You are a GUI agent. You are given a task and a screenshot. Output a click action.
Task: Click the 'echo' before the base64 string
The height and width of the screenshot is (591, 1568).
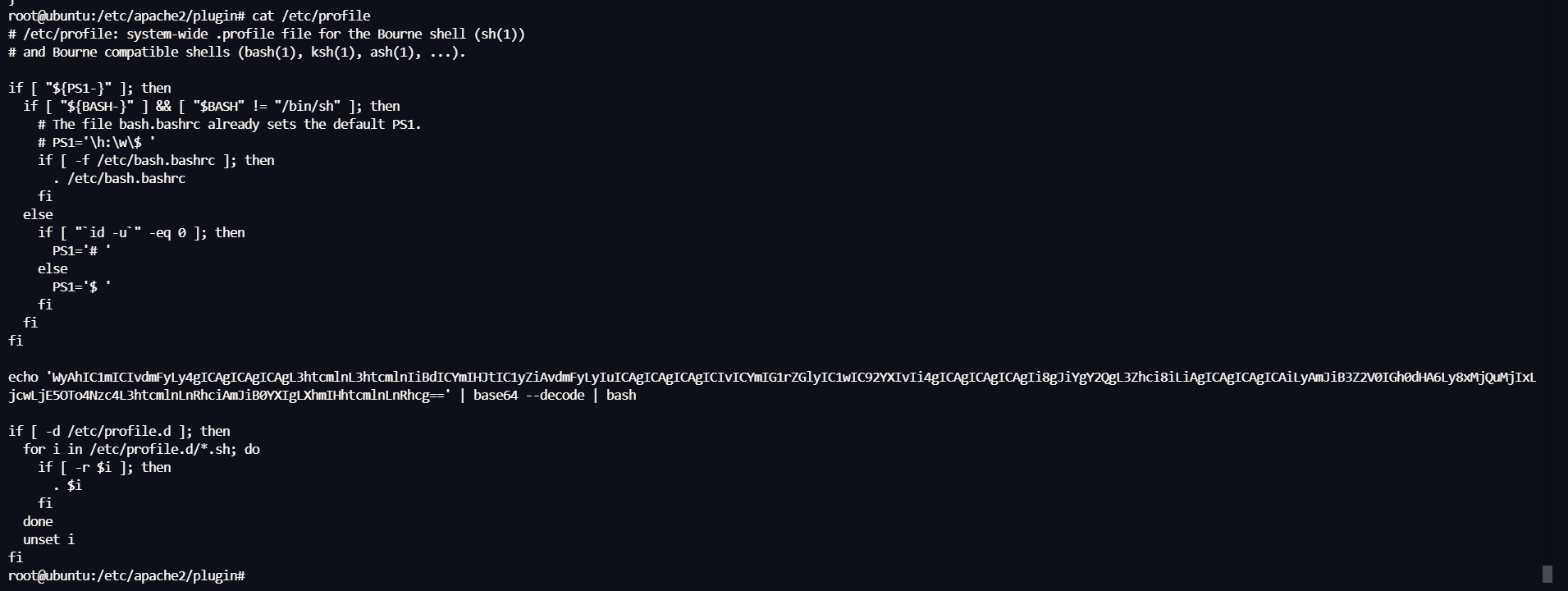[x=23, y=377]
